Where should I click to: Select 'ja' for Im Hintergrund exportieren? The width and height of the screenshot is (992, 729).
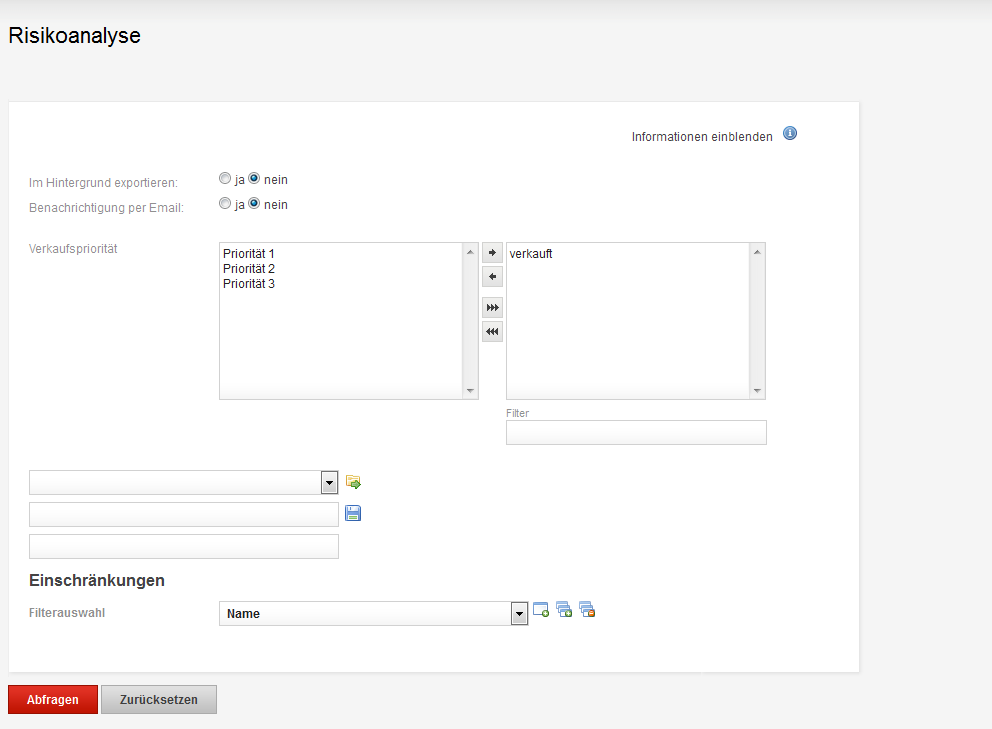coord(225,178)
